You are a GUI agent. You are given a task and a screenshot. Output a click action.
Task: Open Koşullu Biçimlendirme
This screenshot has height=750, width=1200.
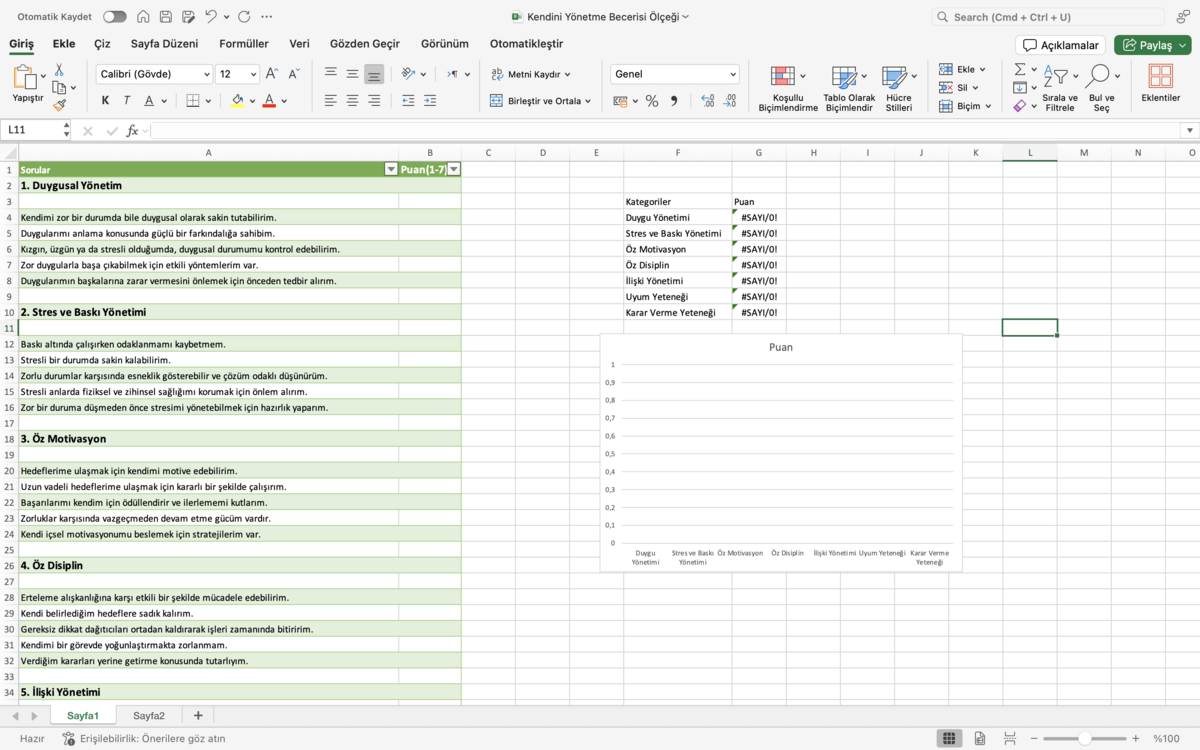tap(788, 89)
